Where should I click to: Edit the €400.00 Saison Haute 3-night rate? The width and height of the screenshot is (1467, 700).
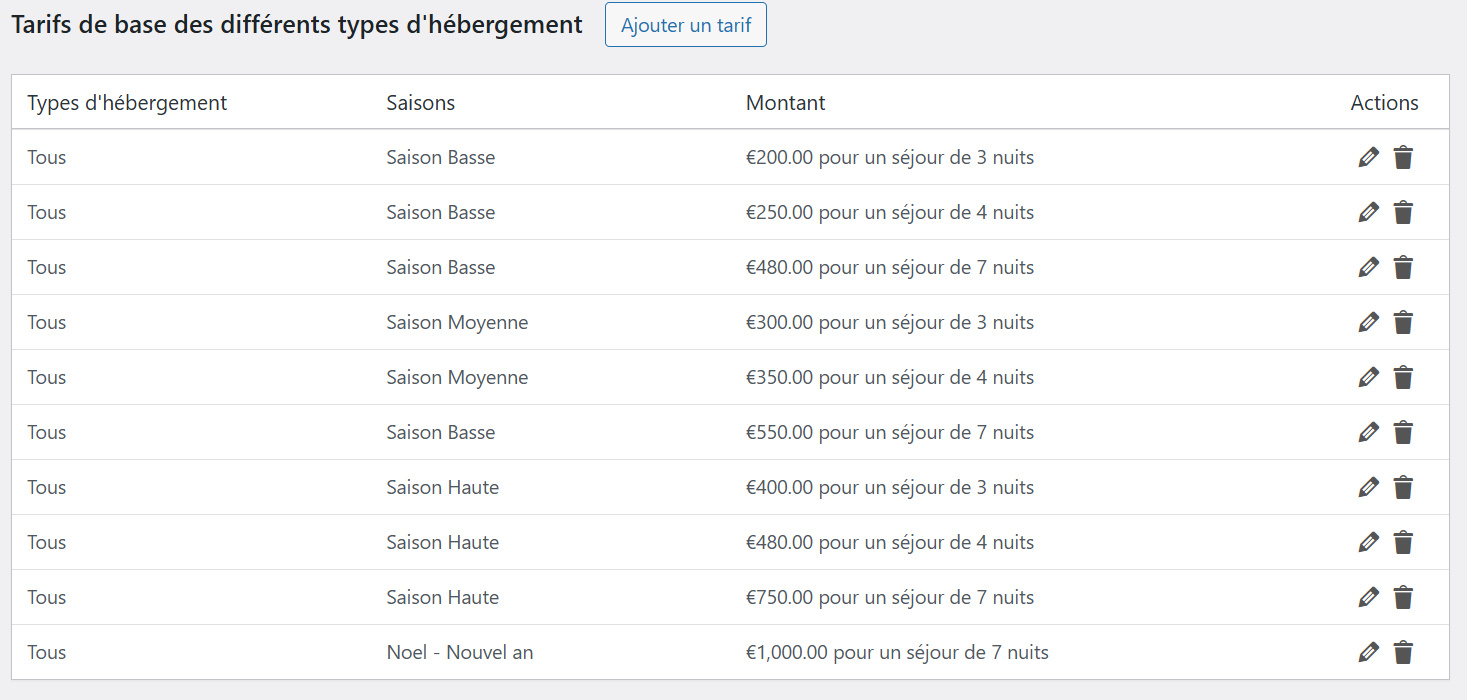[x=1368, y=487]
